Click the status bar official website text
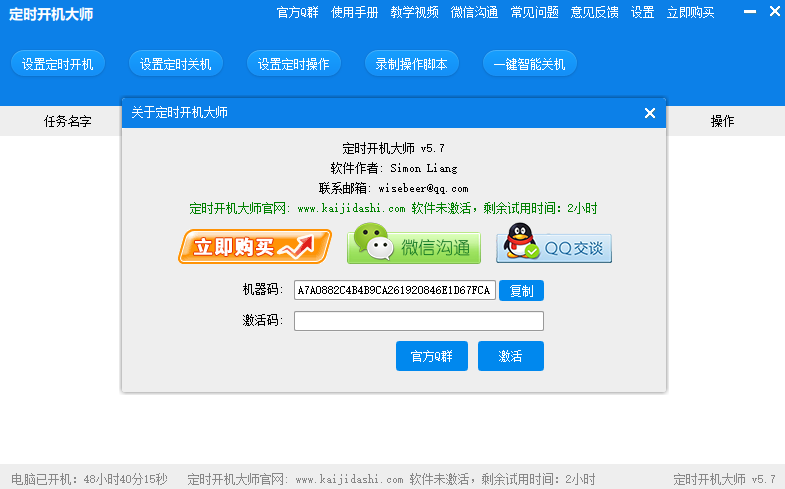The width and height of the screenshot is (785, 489). coord(391,479)
